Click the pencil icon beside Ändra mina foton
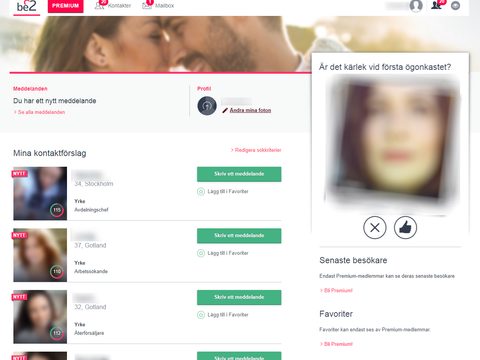This screenshot has width=480, height=360. click(225, 110)
